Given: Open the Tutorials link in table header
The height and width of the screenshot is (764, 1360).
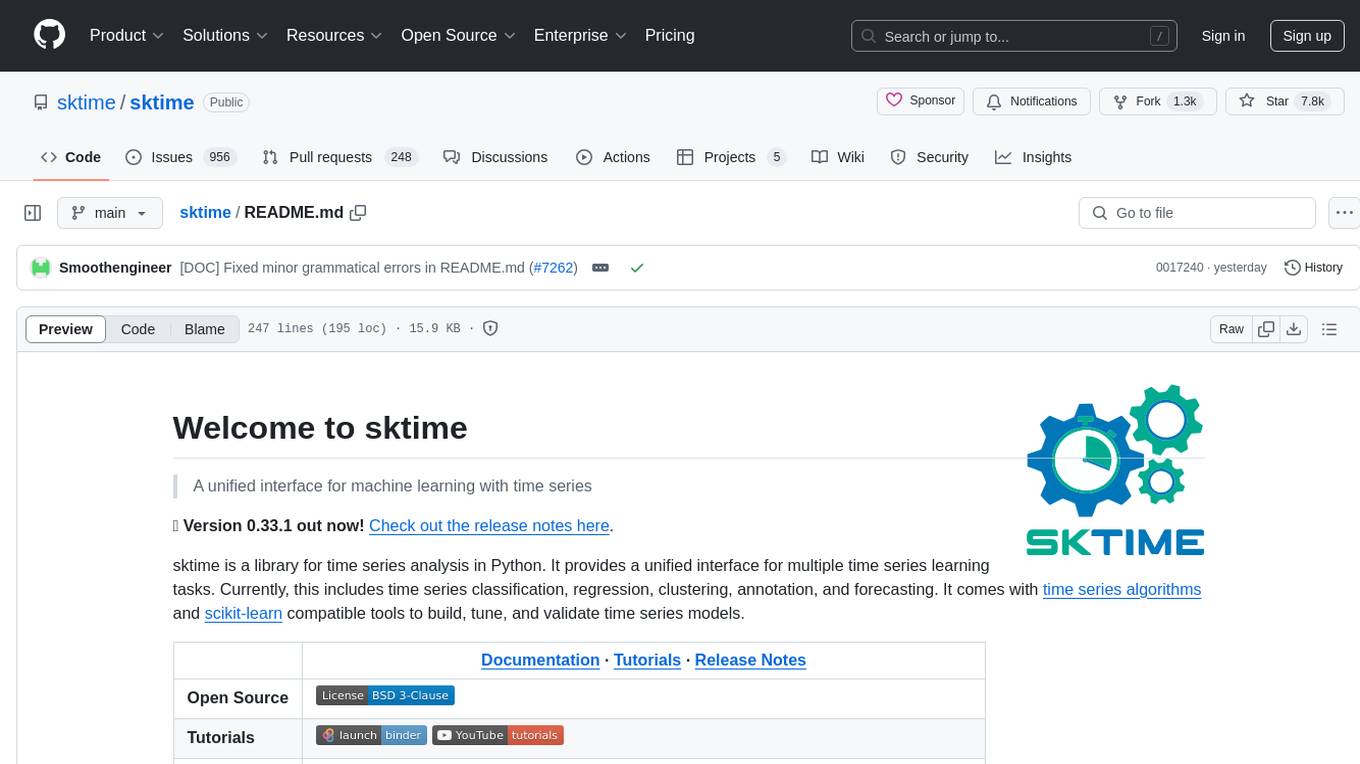Looking at the screenshot, I should pos(647,660).
